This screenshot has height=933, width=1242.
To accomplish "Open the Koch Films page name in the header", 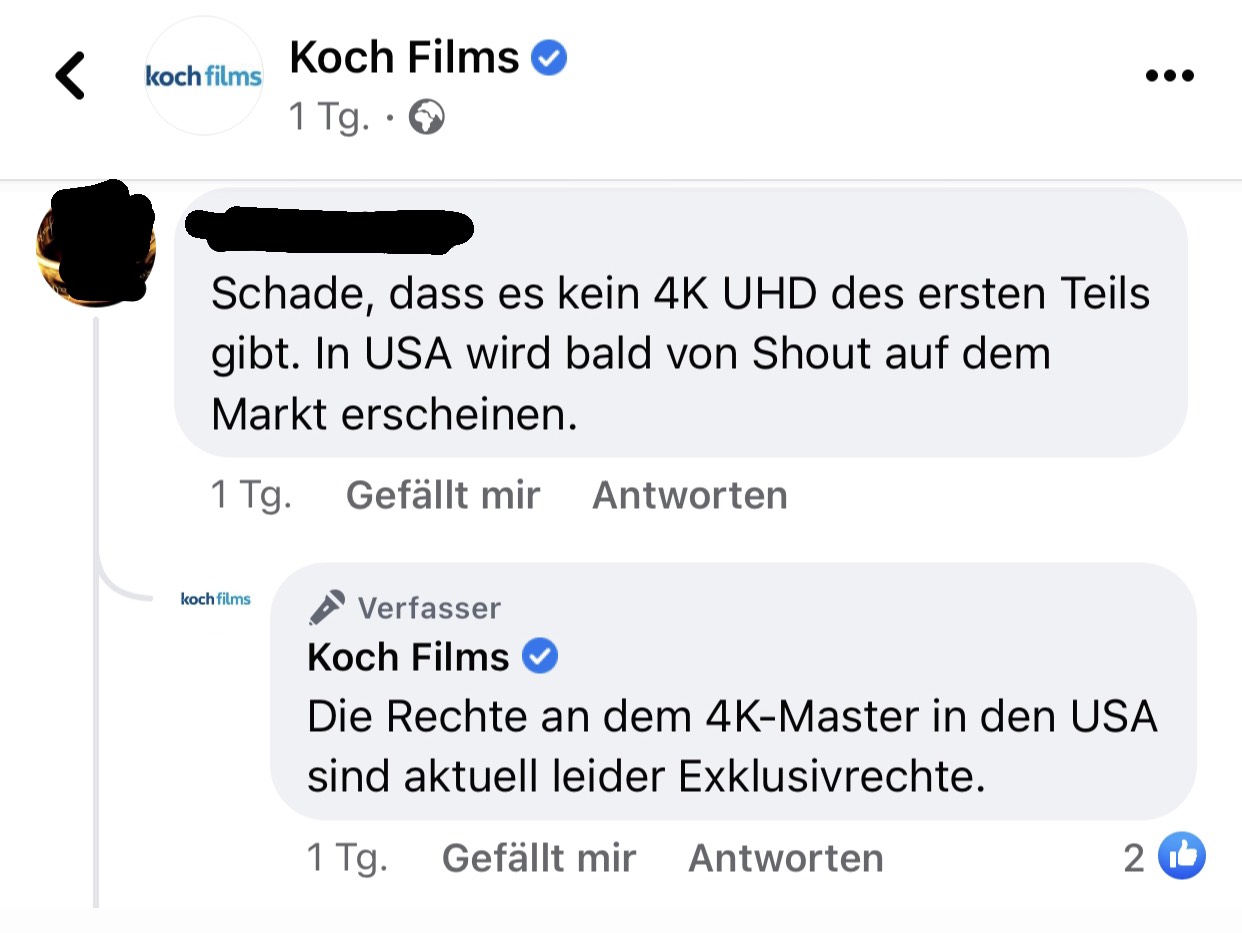I will [404, 59].
